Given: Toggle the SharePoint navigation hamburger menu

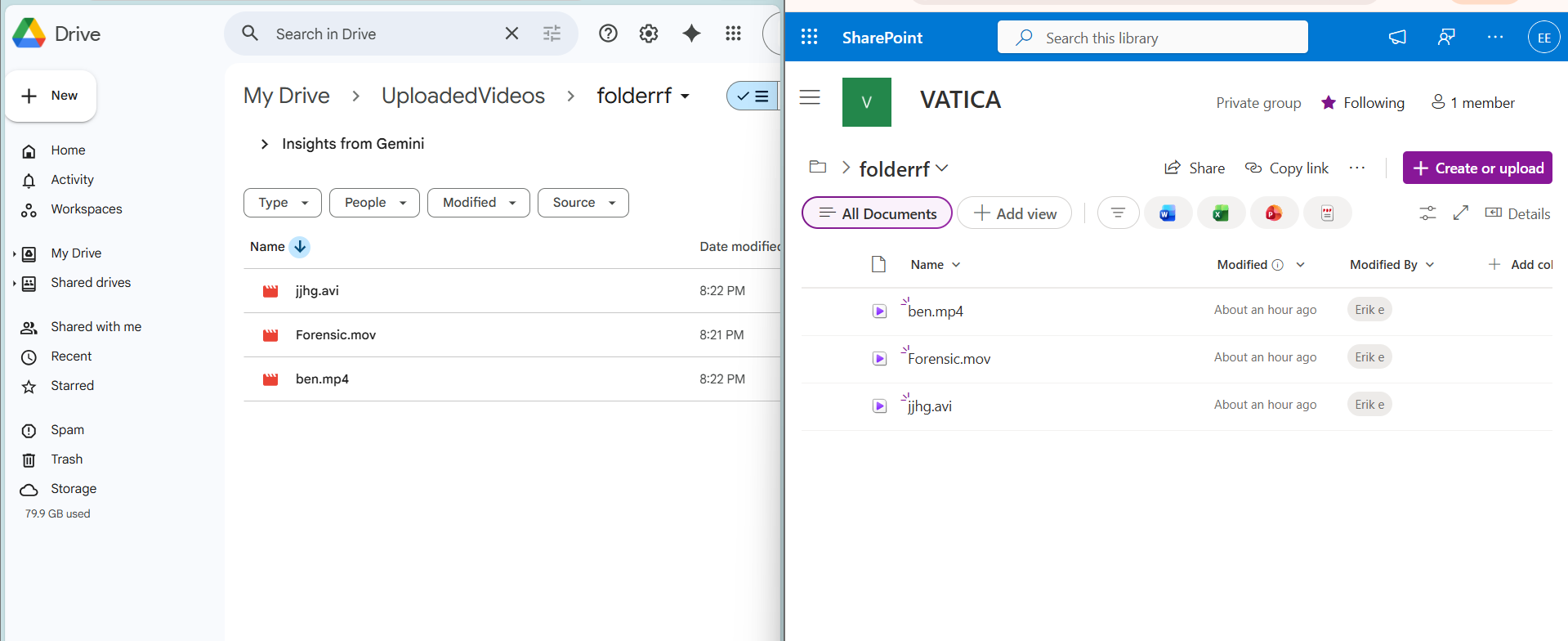Looking at the screenshot, I should (810, 97).
